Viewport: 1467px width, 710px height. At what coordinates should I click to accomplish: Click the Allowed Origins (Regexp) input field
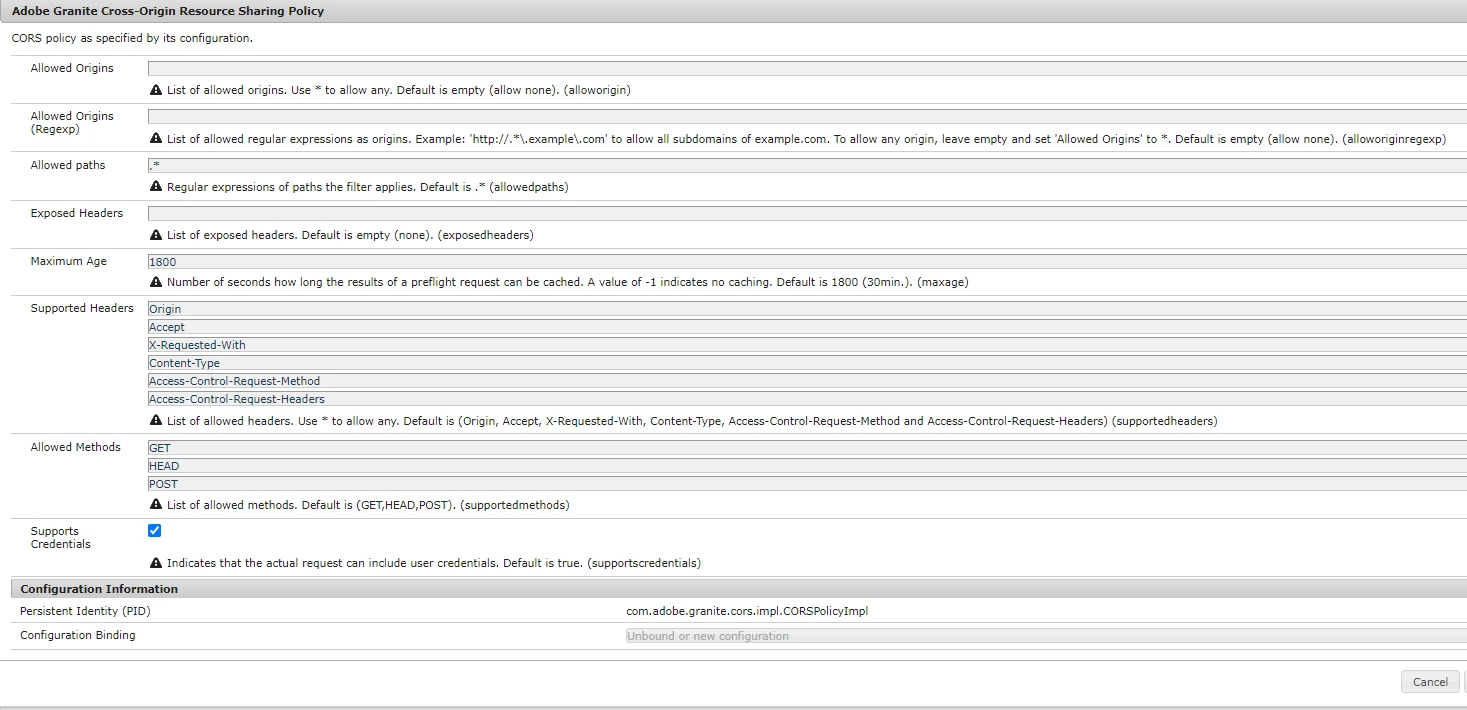[x=807, y=117]
